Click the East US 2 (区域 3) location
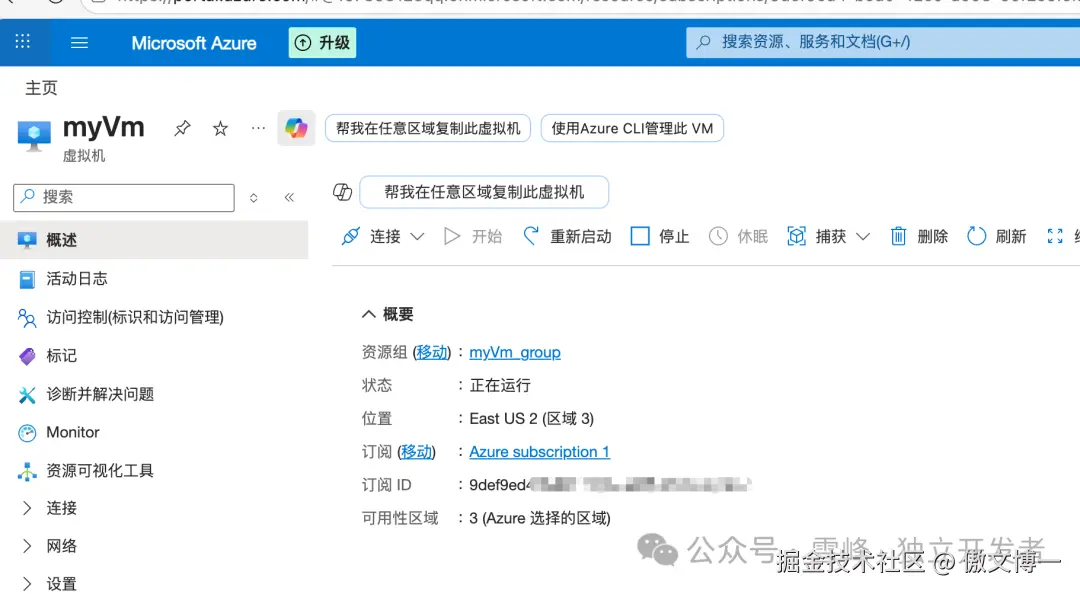Screen dimensions: 1080x594 pyautogui.click(x=531, y=418)
